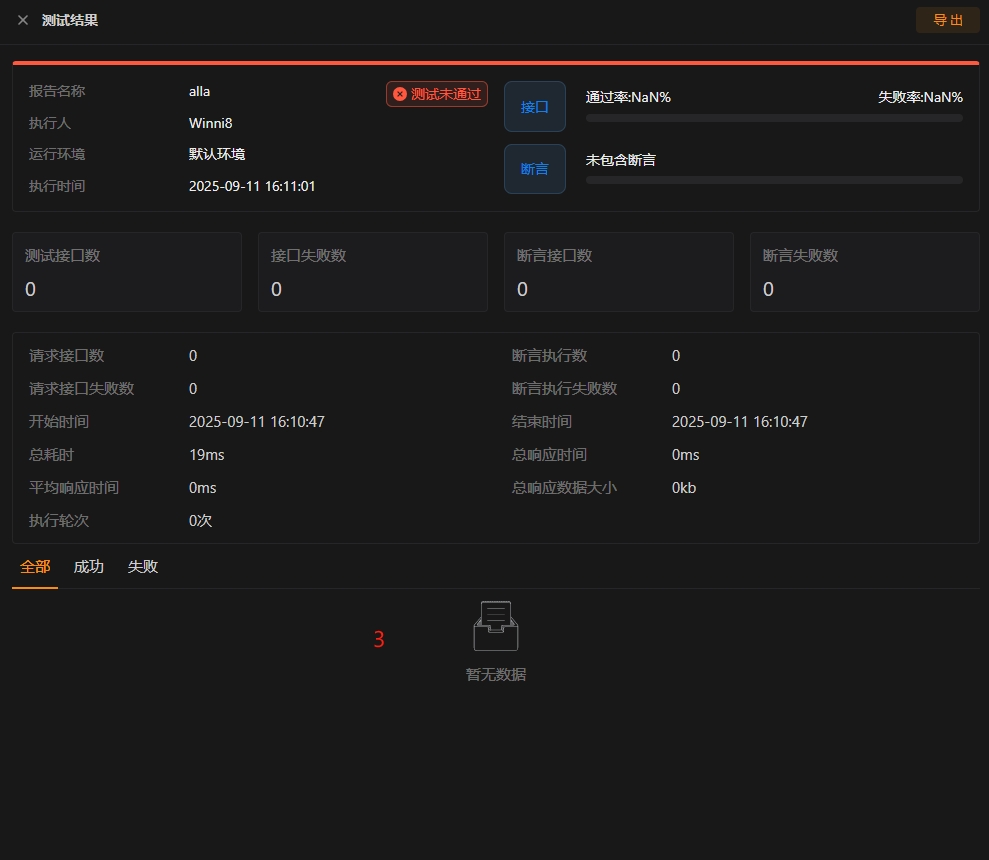The image size is (989, 860).
Task: Click the 请求接口失败数 label
Action: 81,389
